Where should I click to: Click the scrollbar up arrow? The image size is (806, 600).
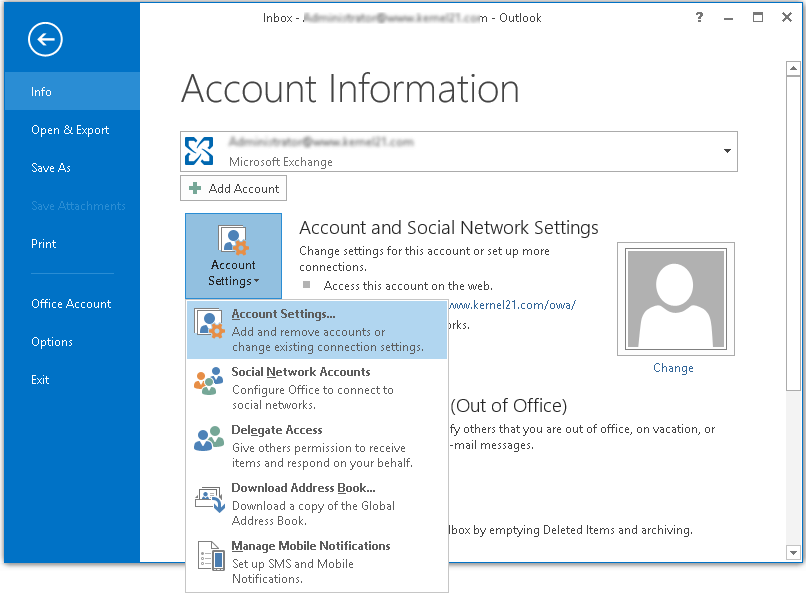click(793, 68)
